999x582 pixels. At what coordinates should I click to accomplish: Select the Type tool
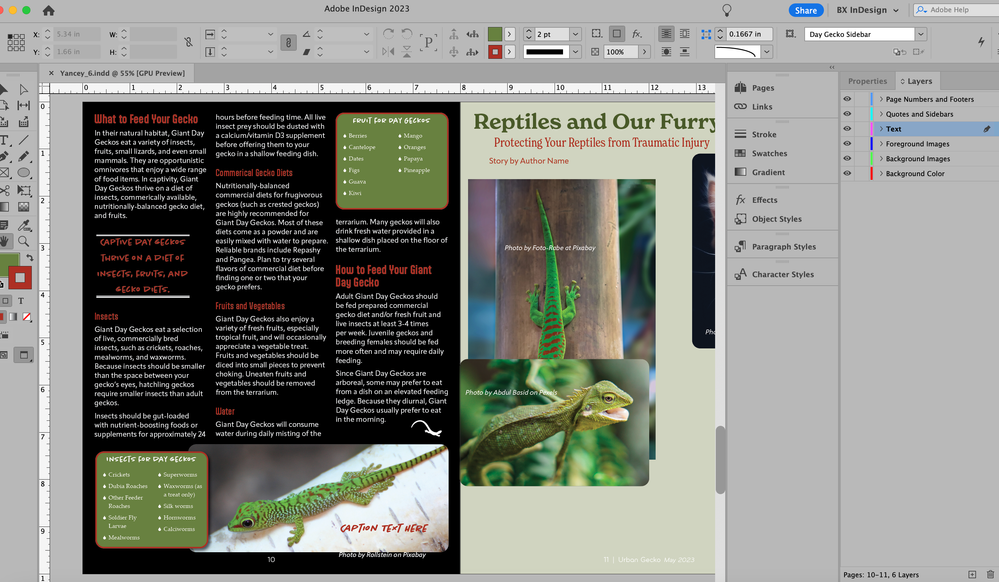click(4, 139)
